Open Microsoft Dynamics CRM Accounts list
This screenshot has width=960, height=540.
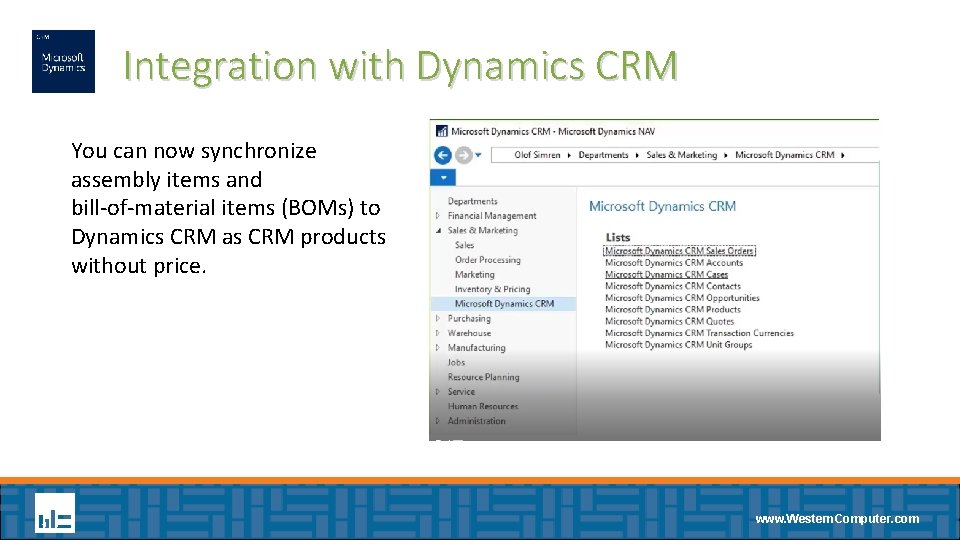(x=673, y=263)
